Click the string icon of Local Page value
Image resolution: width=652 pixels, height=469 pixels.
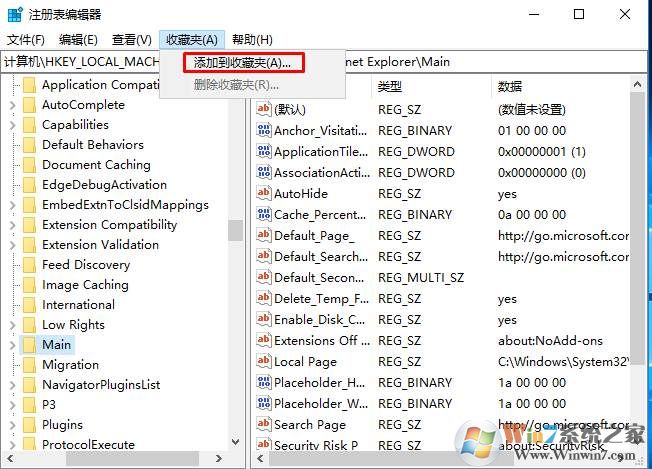tap(264, 361)
